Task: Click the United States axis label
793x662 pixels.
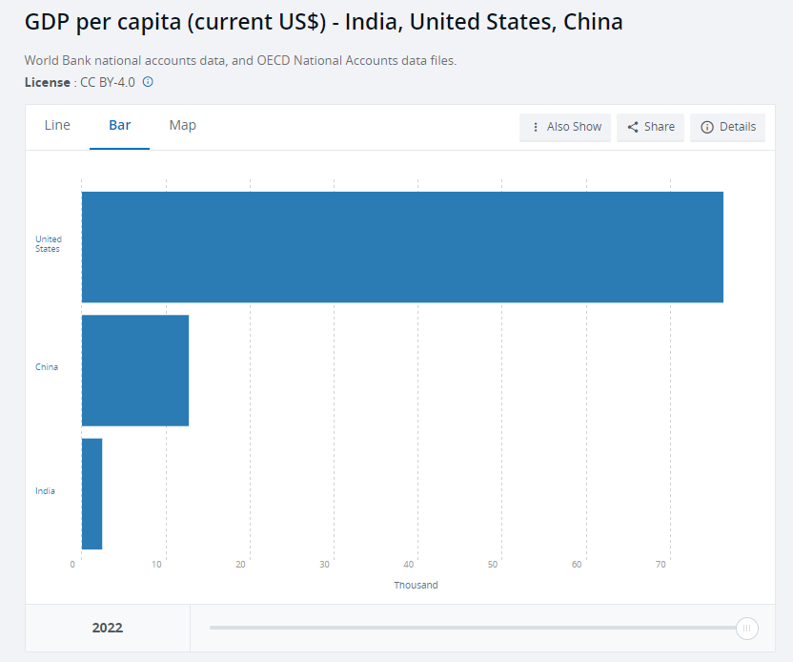Action: (x=48, y=244)
